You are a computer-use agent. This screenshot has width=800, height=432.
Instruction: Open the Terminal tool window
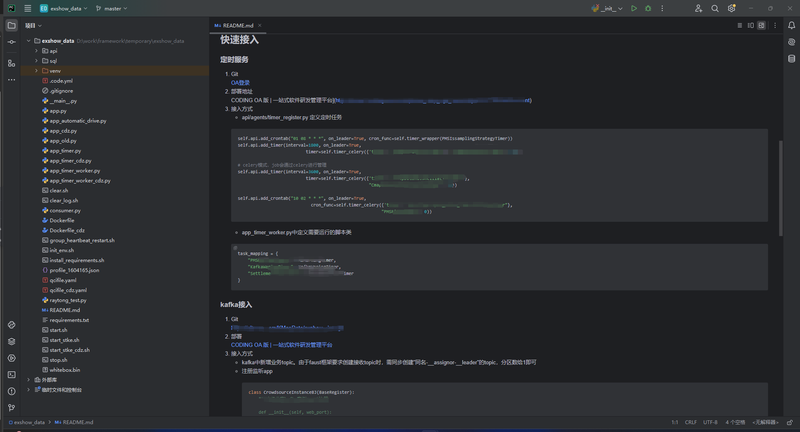[11, 374]
